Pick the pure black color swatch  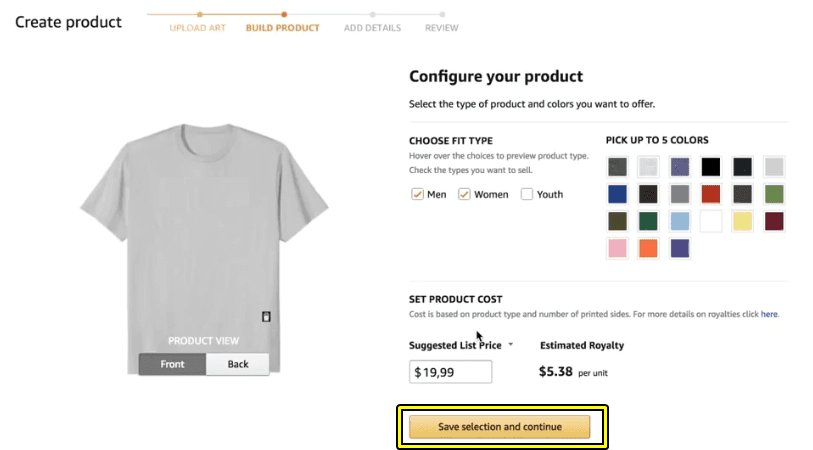point(711,167)
